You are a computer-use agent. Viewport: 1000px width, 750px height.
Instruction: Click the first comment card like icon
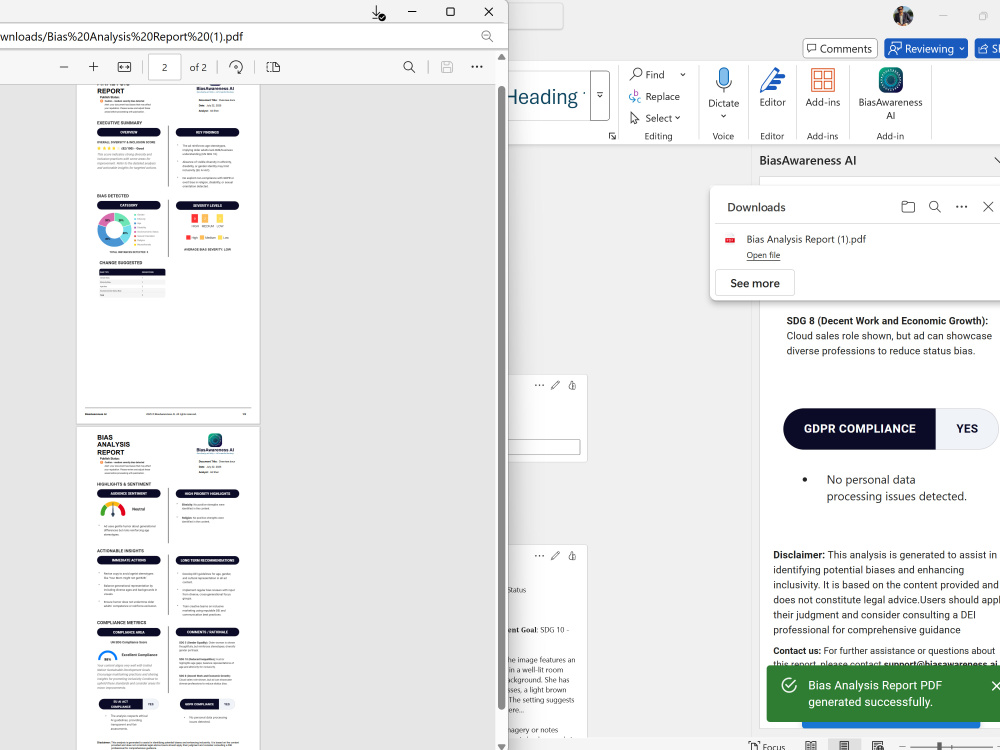pos(572,385)
